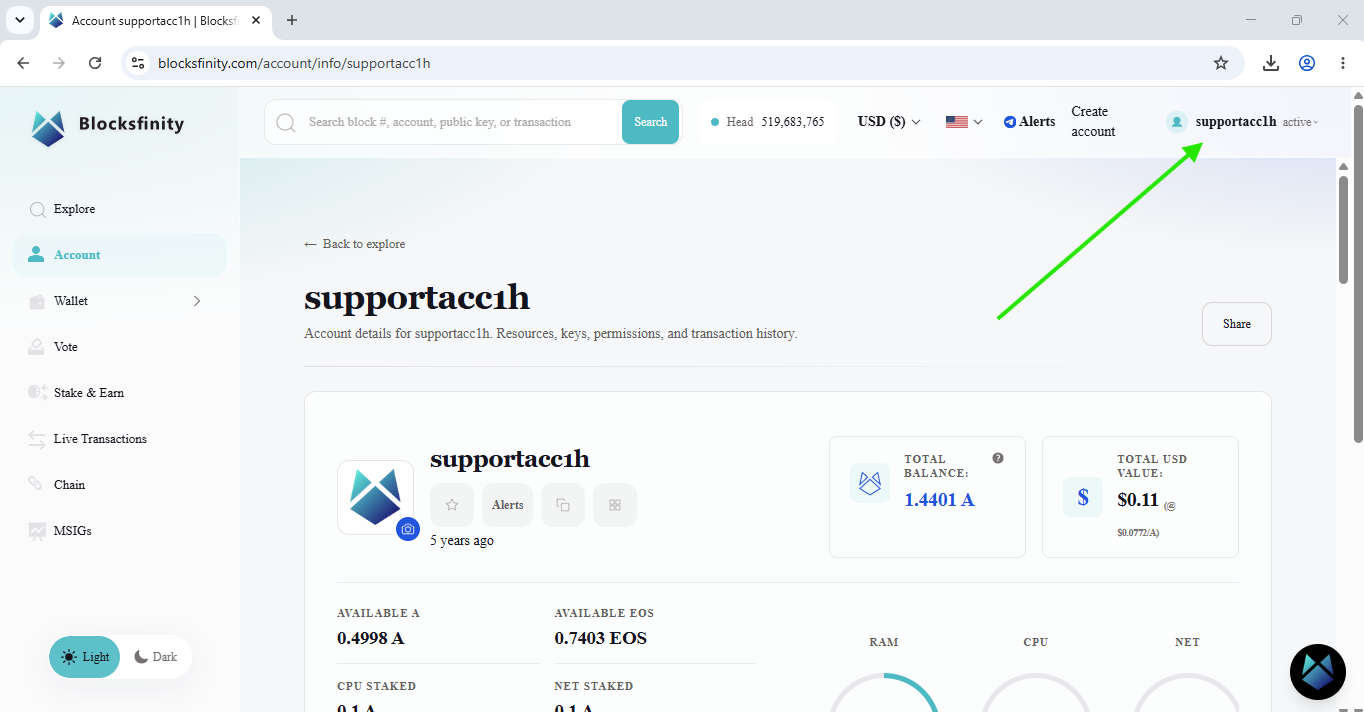Click the total balance help question icon
The width and height of the screenshot is (1364, 712).
click(x=997, y=458)
